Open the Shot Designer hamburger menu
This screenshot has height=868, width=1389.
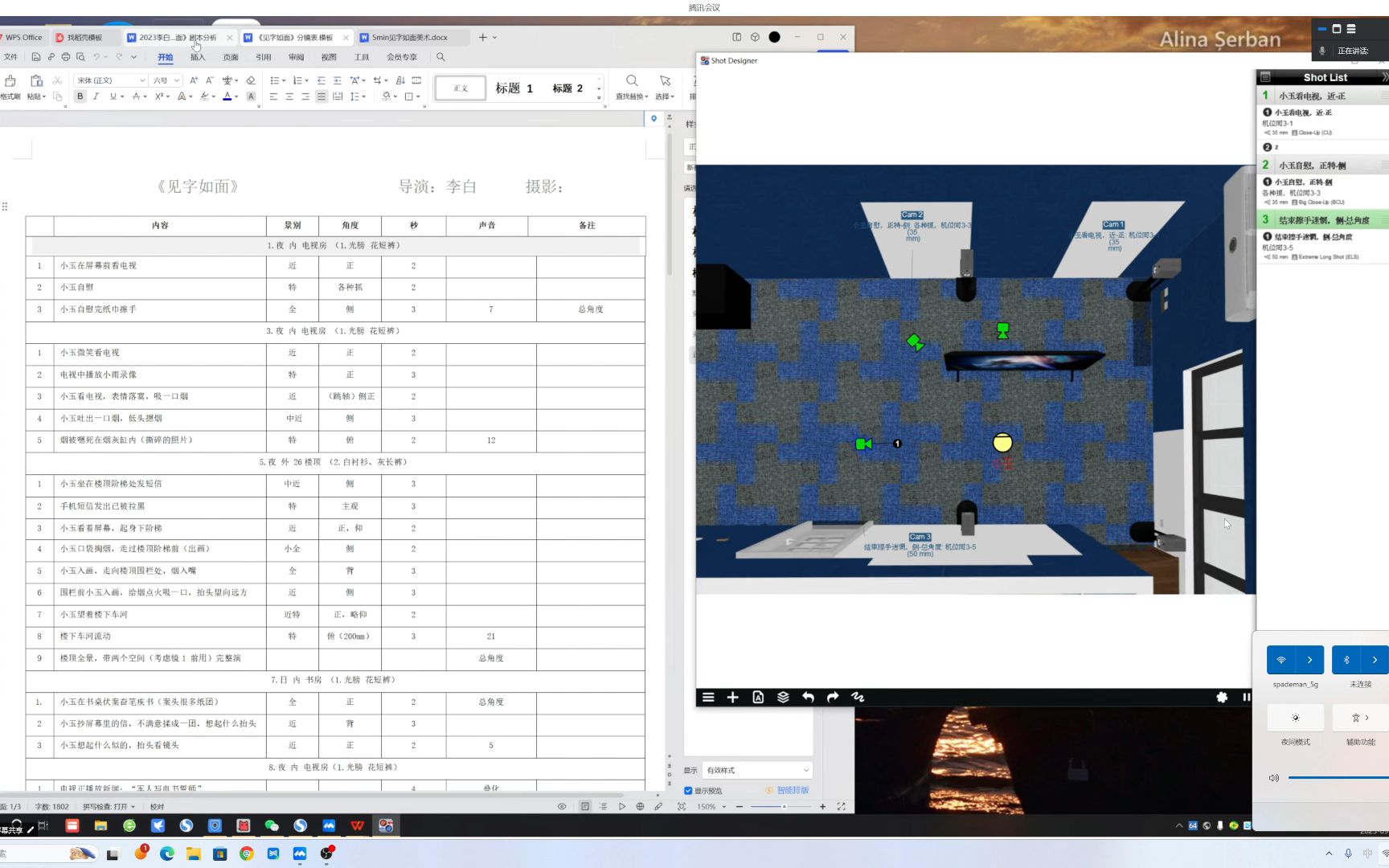(708, 698)
